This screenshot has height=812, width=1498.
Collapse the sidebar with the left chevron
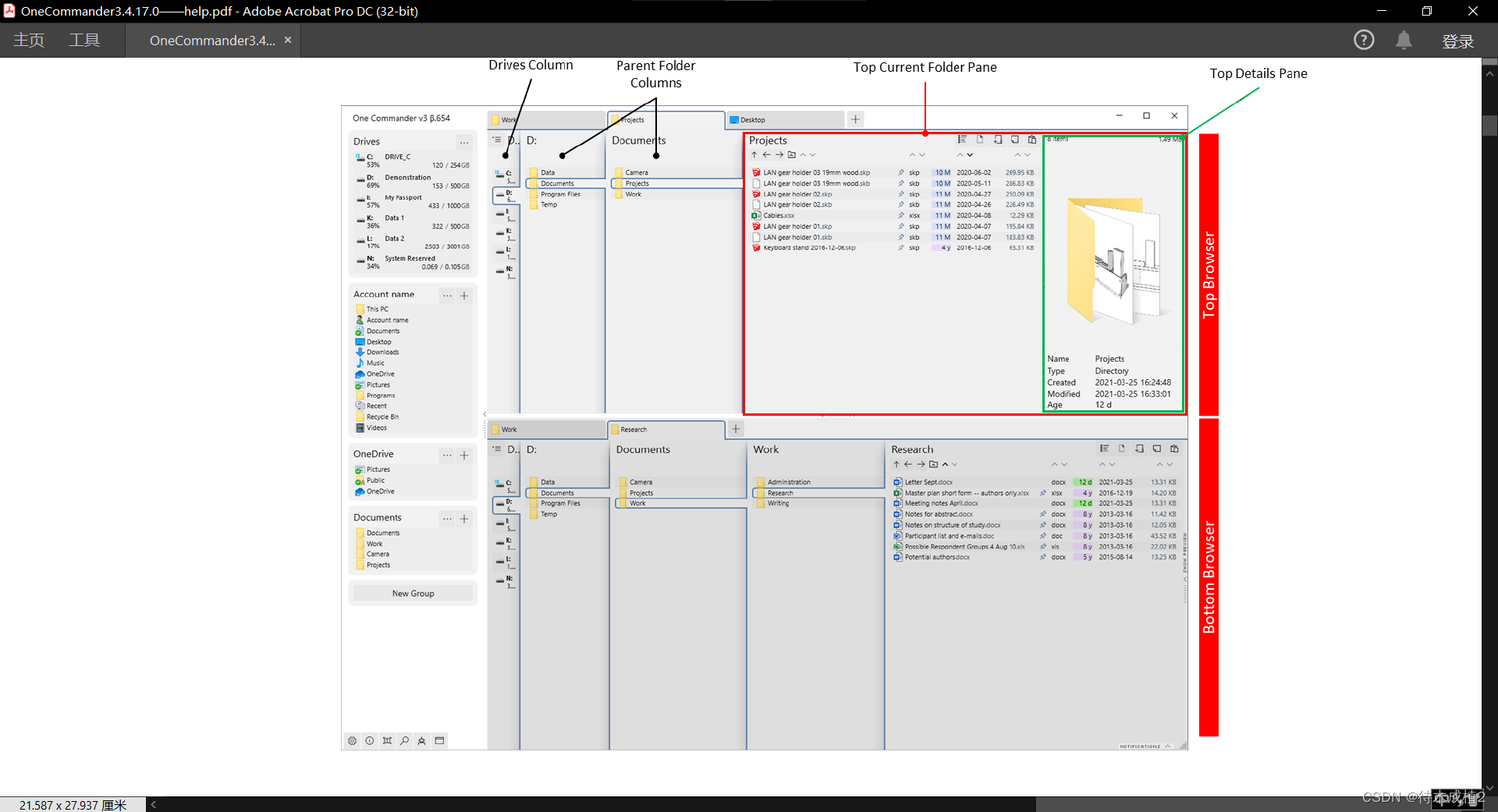[x=485, y=415]
